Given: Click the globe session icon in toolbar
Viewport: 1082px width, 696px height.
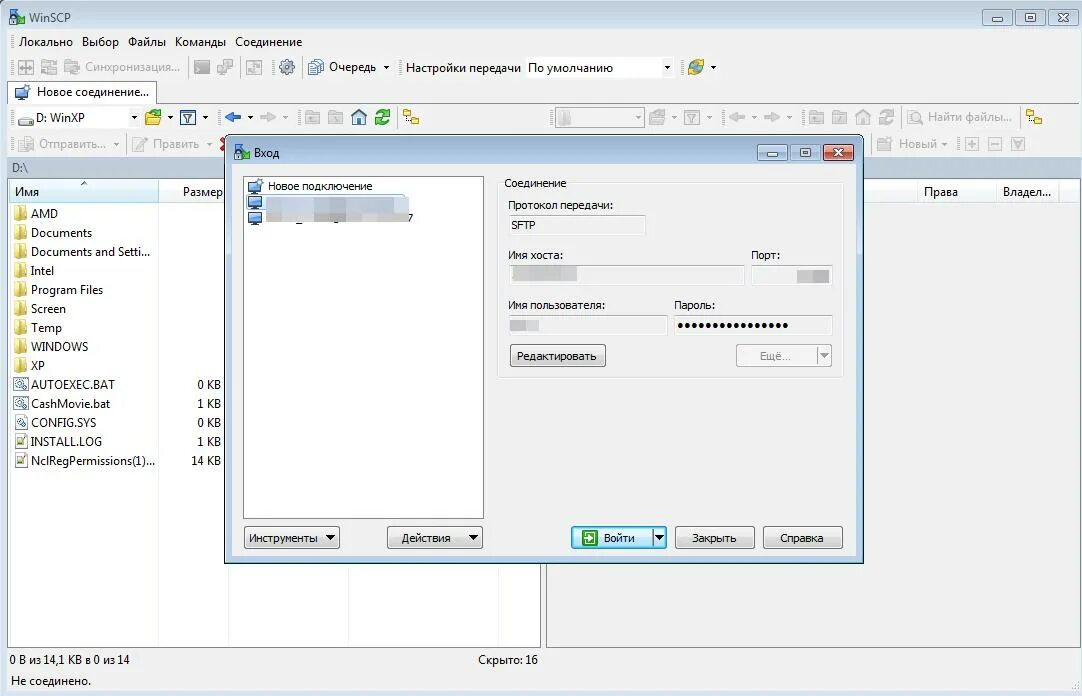Looking at the screenshot, I should [x=696, y=67].
